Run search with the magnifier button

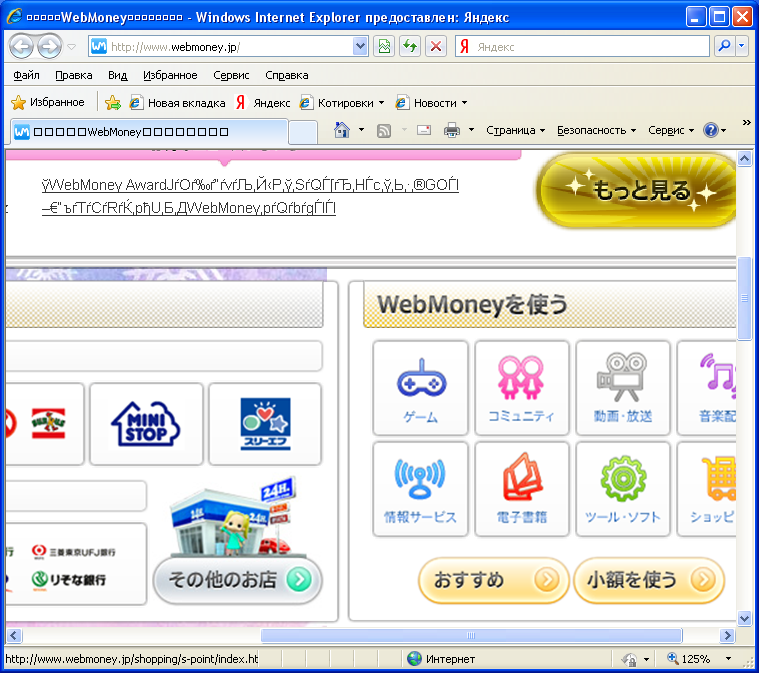pyautogui.click(x=725, y=46)
